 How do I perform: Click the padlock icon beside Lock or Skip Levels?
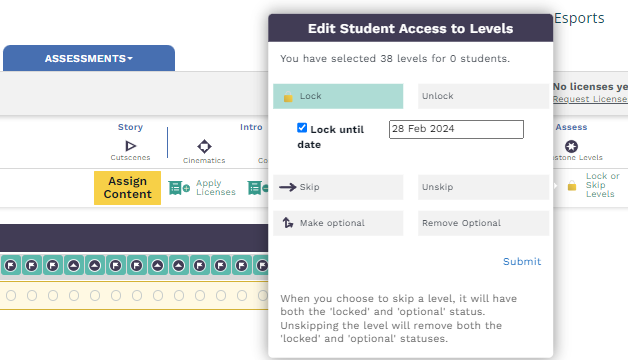[572, 185]
